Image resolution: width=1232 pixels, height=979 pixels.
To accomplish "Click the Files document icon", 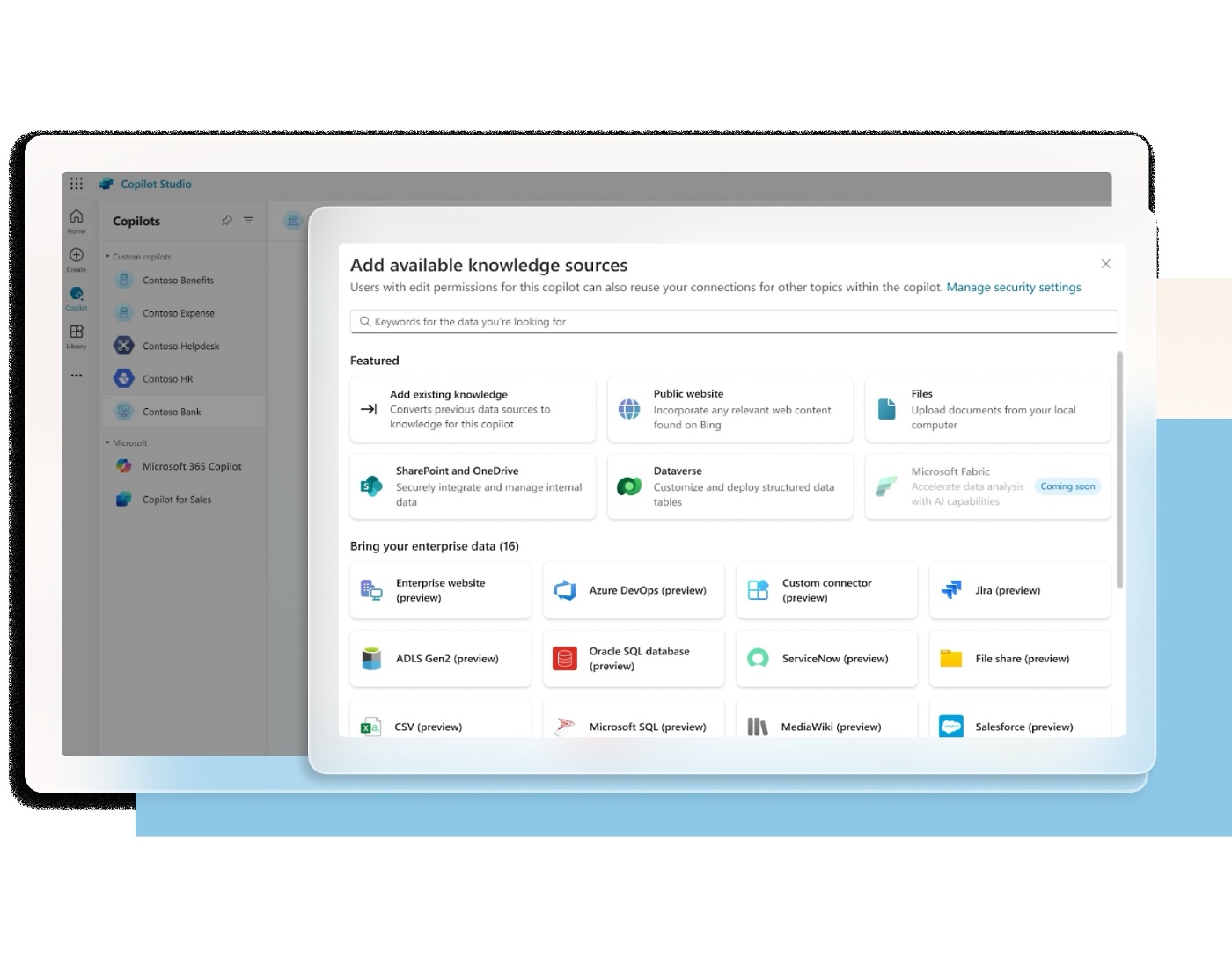I will (887, 409).
